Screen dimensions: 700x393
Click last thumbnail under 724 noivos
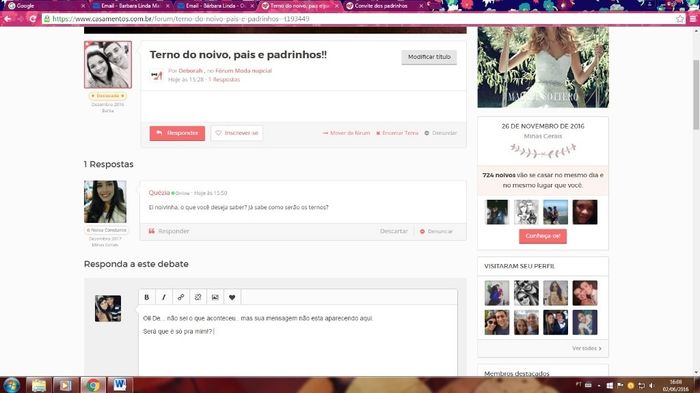coord(585,212)
